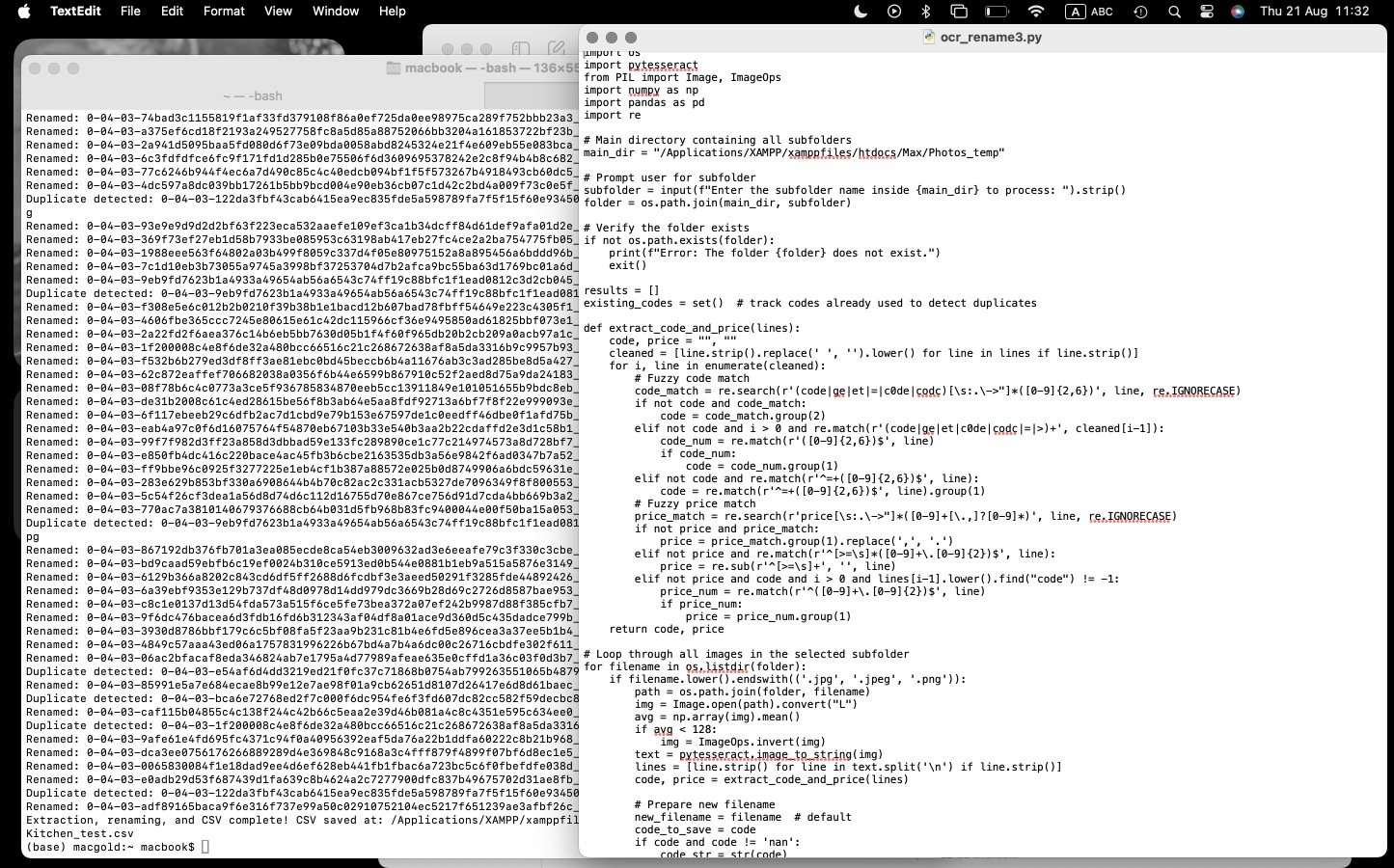Open the Format menu

click(x=224, y=12)
